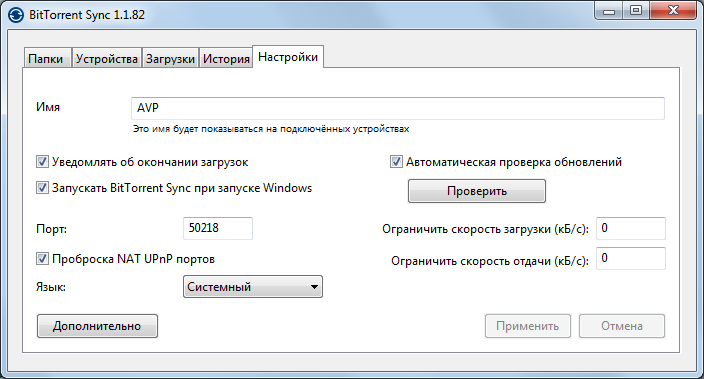Maximize the BitTorrent Sync window
Image resolution: width=704 pixels, height=379 pixels.
pyautogui.click(x=636, y=11)
